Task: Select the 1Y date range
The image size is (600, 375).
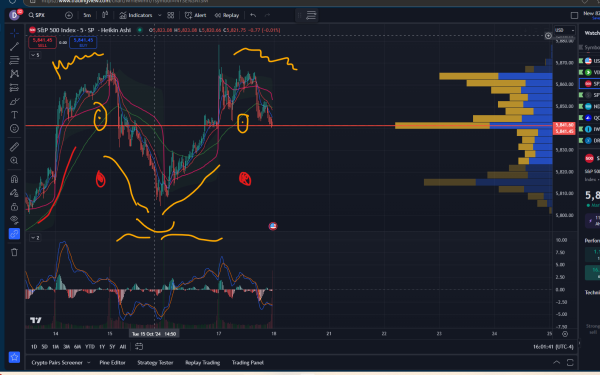Action: pyautogui.click(x=102, y=347)
